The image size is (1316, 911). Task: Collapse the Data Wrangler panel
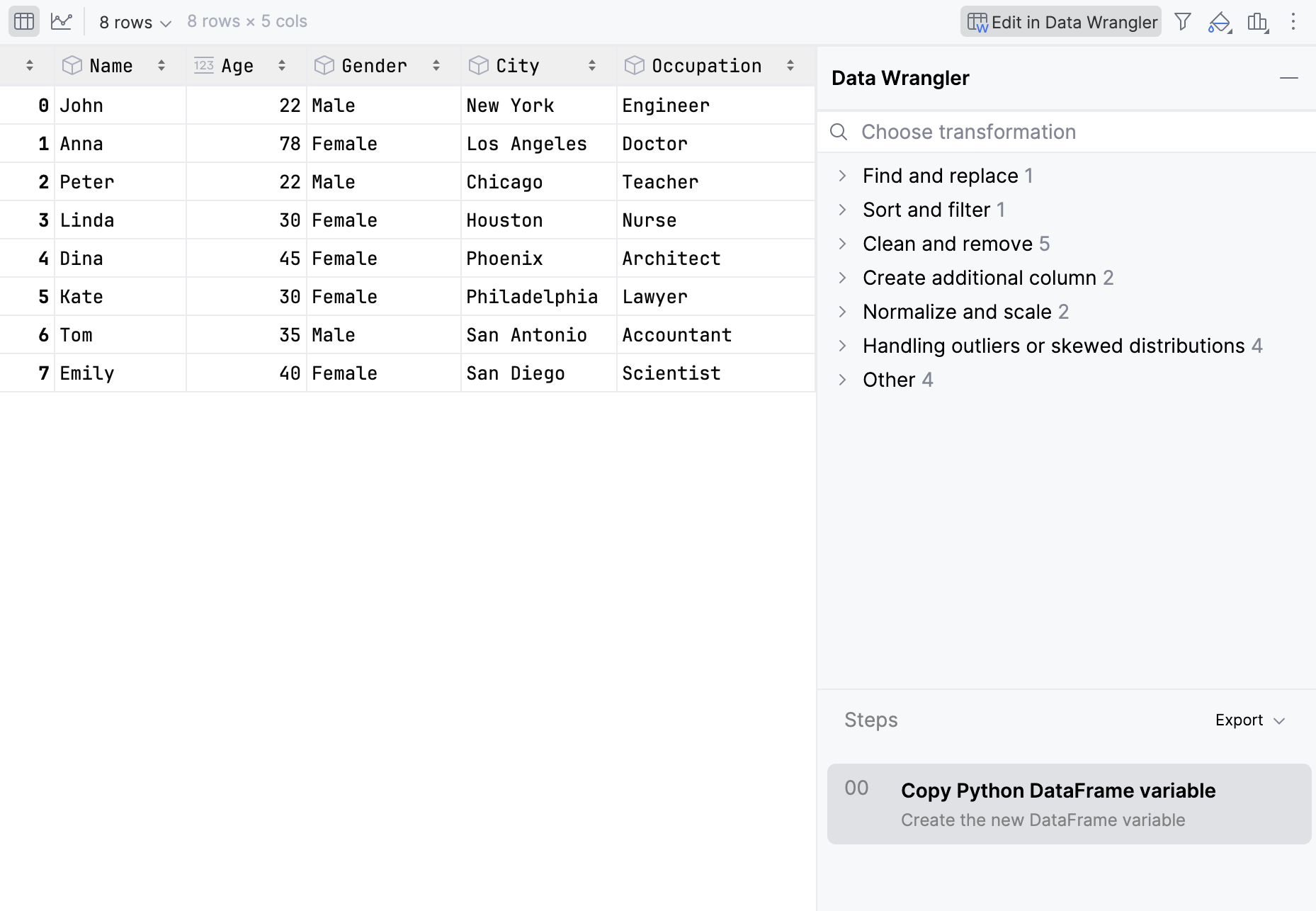click(1290, 78)
